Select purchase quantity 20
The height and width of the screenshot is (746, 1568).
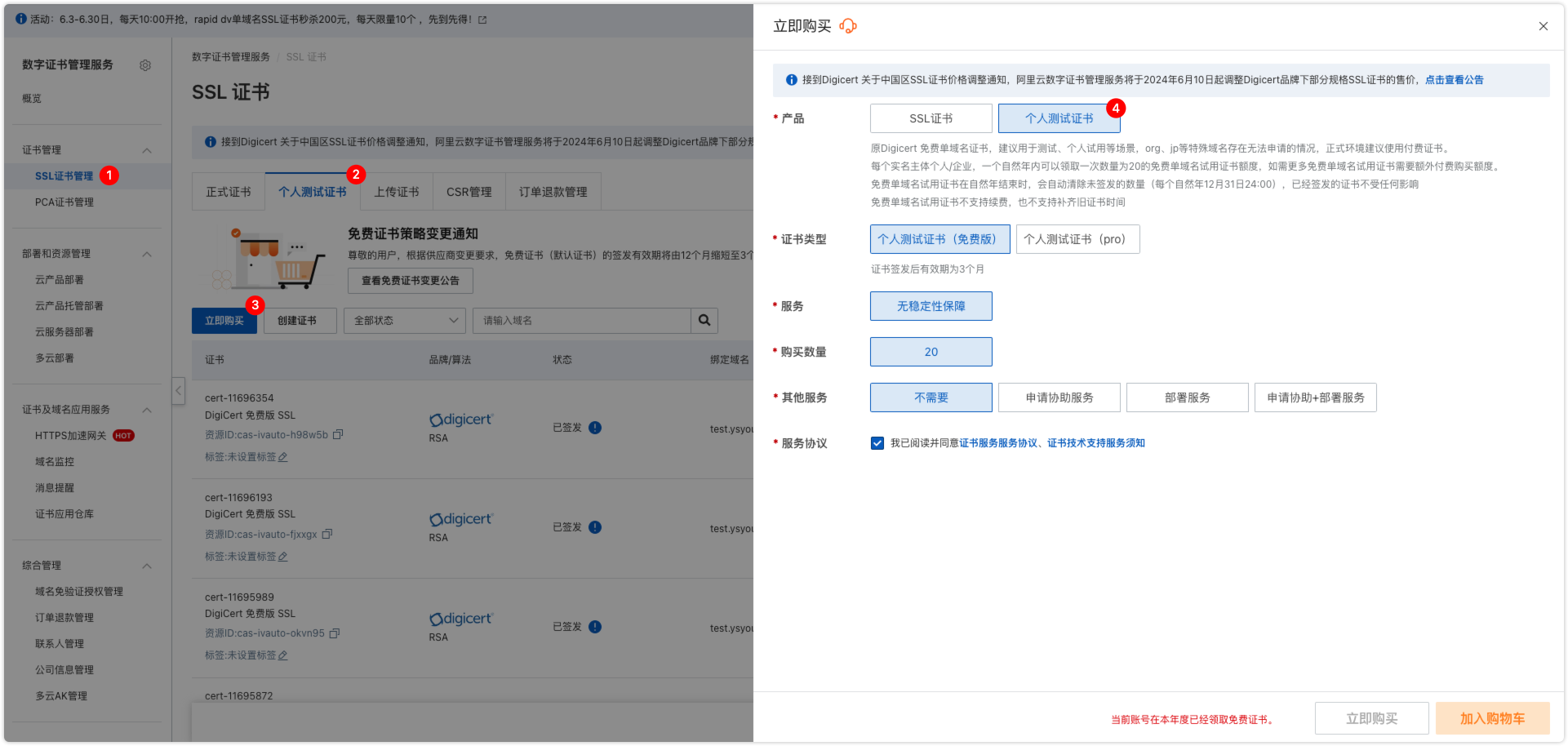click(931, 352)
